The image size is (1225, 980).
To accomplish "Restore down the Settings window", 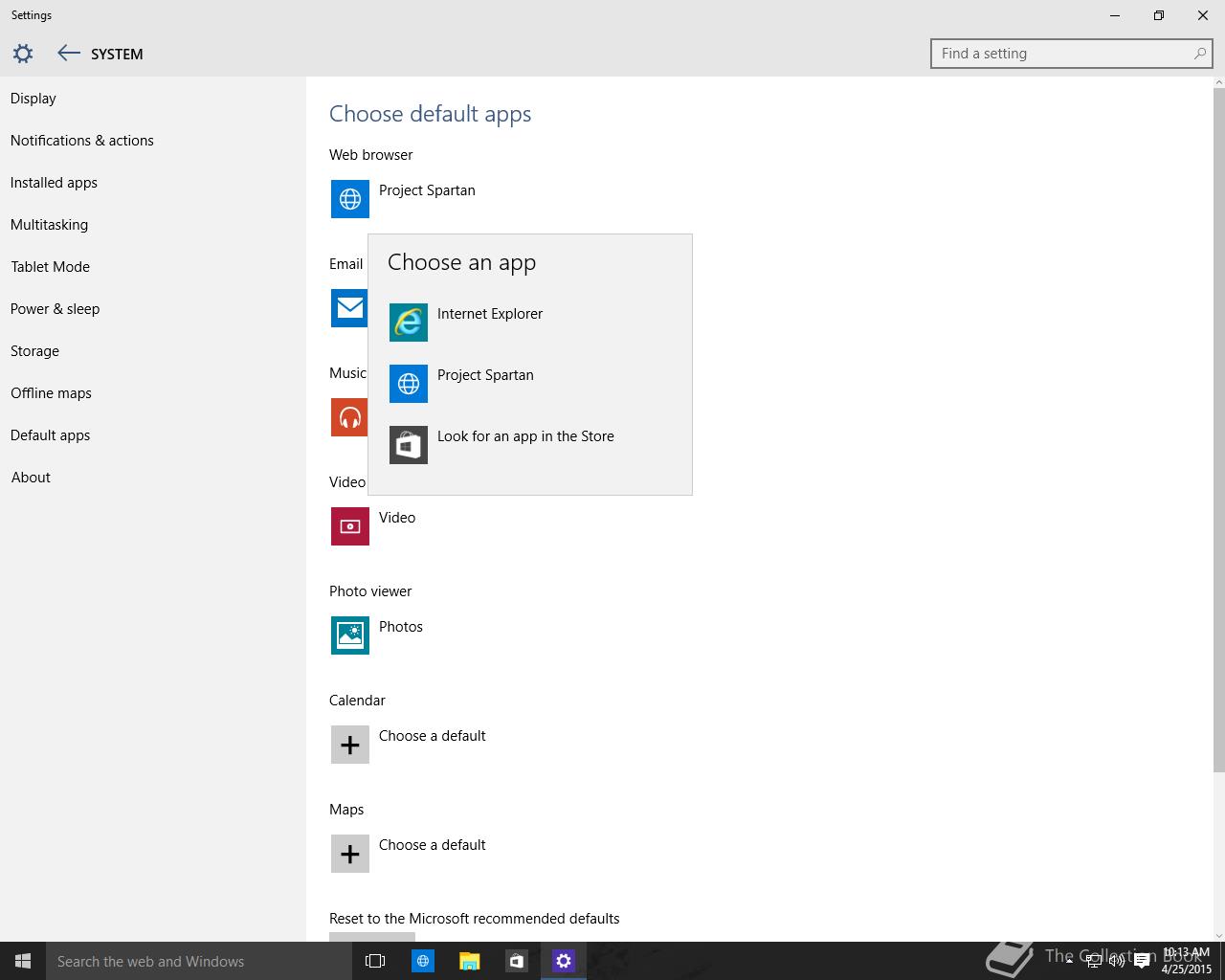I will click(1159, 15).
